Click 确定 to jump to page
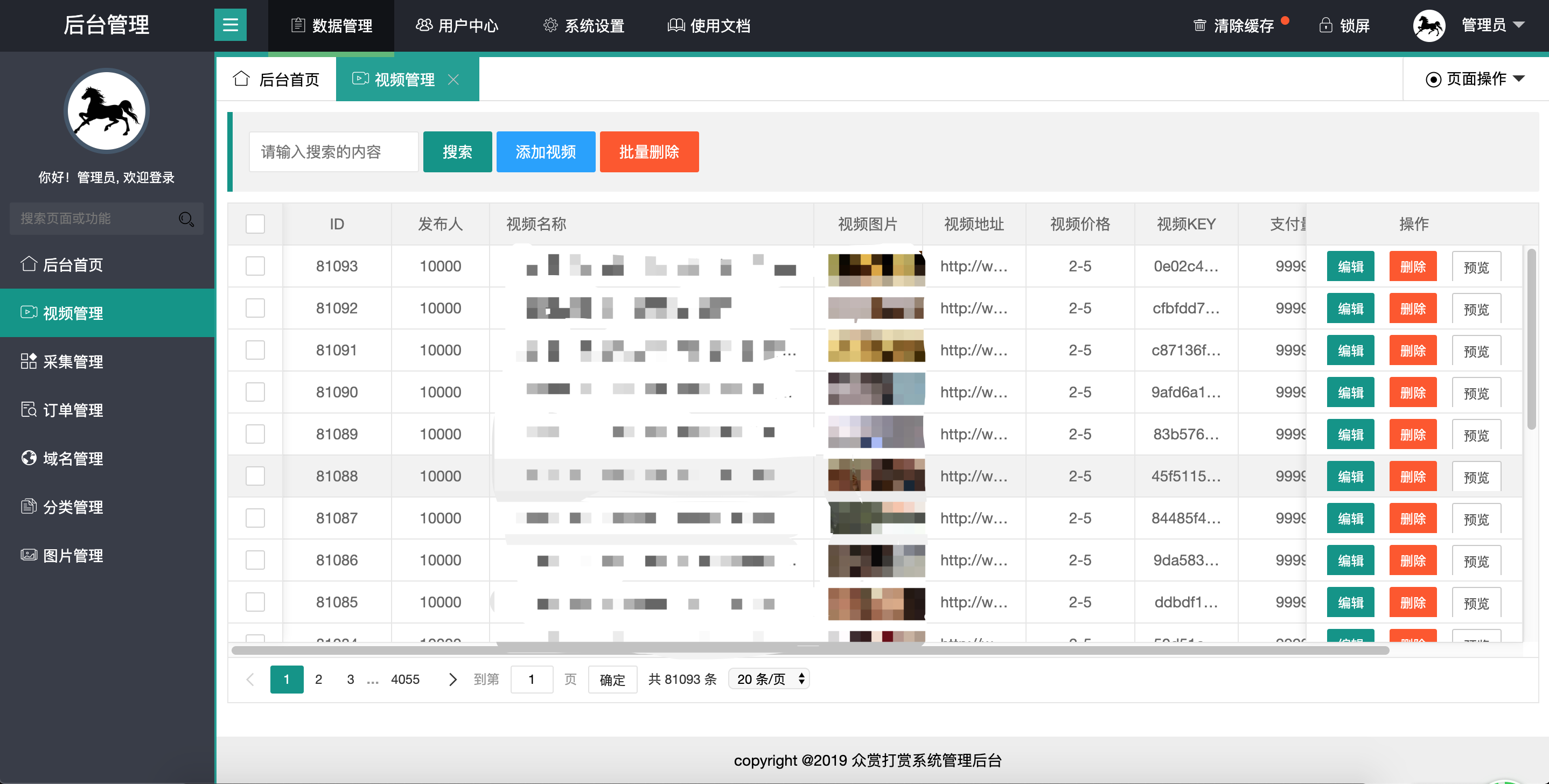Viewport: 1549px width, 784px height. [x=613, y=680]
